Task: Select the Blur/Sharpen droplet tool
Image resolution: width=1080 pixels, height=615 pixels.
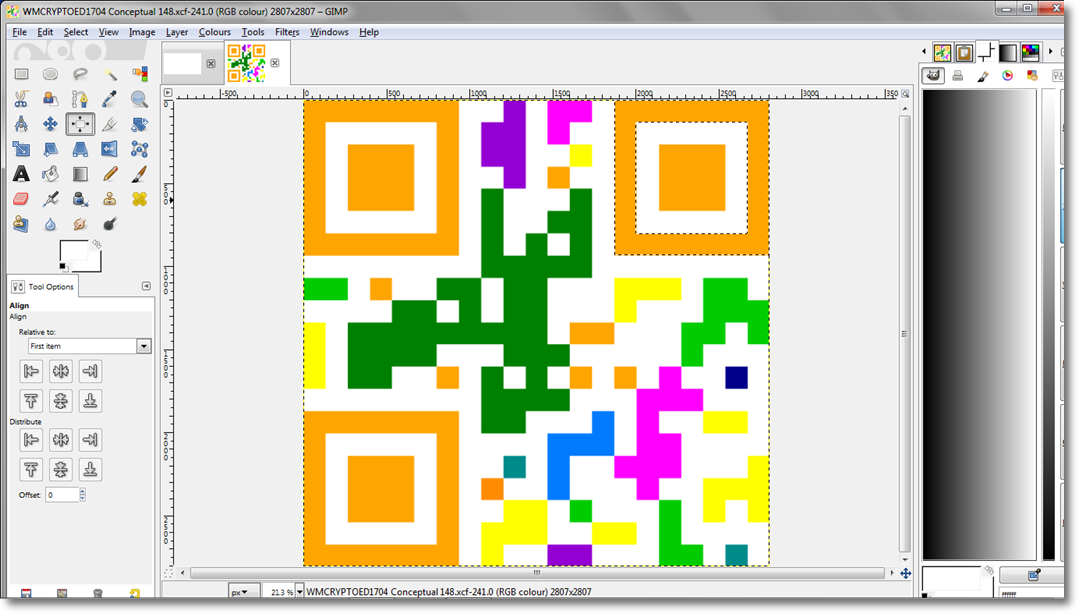Action: coord(50,224)
